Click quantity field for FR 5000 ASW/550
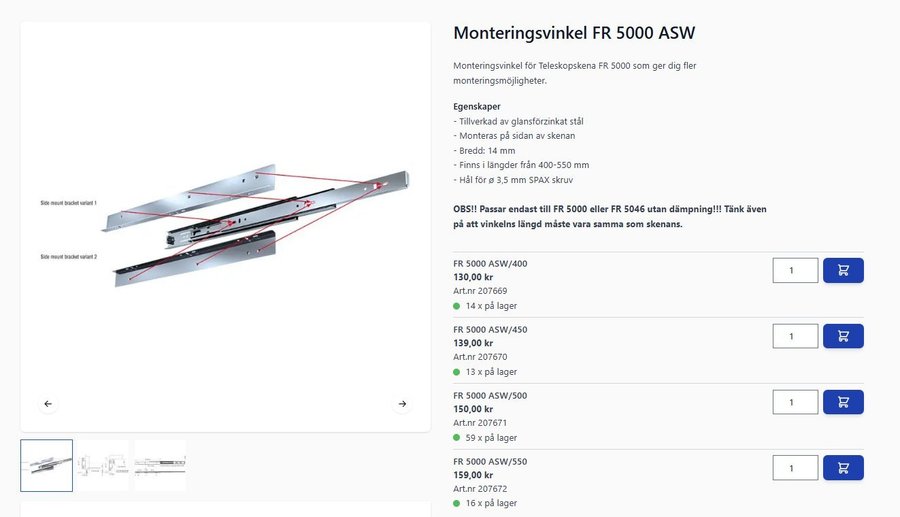 click(795, 468)
